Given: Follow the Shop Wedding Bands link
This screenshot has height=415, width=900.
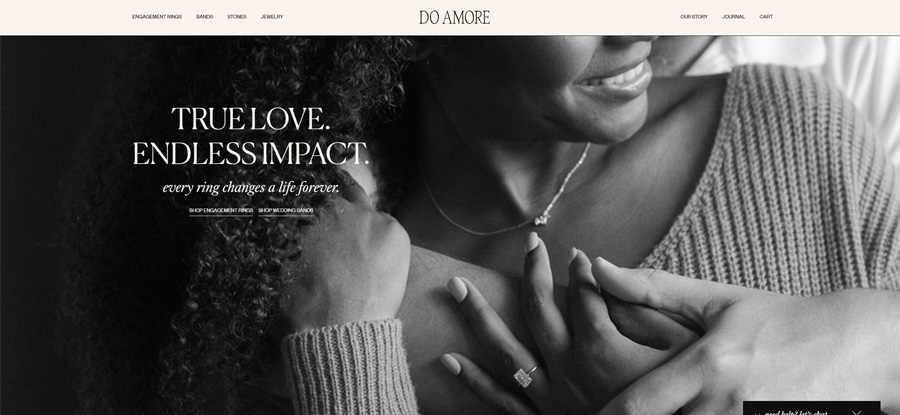Looking at the screenshot, I should point(286,211).
